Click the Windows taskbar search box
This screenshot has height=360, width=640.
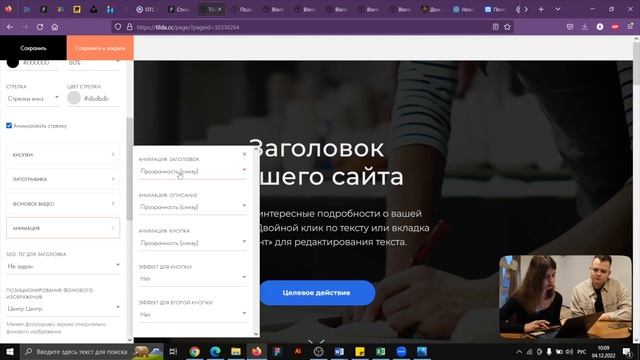pos(92,351)
